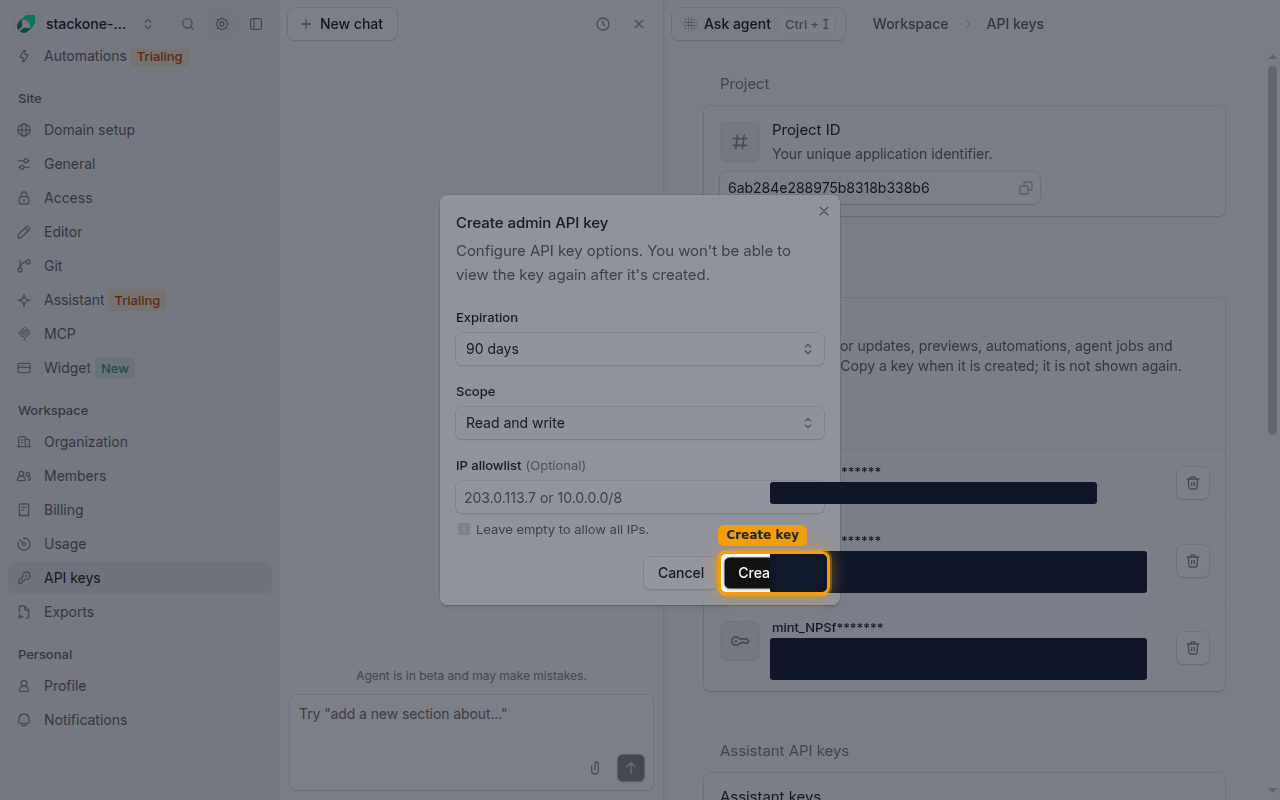This screenshot has width=1280, height=800.
Task: Go to General site settings
Action: [x=140, y=164]
